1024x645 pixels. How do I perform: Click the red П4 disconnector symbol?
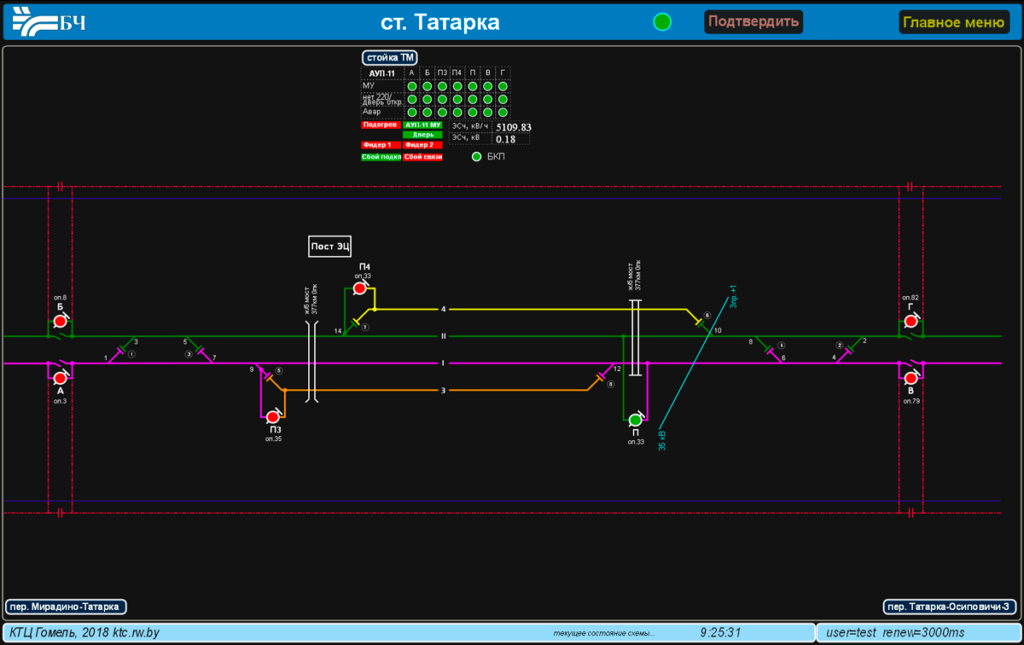pos(360,289)
